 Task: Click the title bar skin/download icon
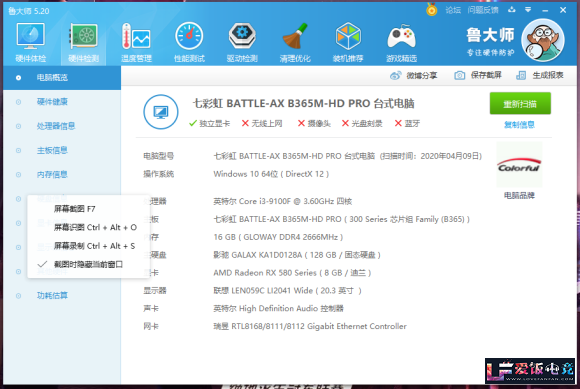tap(512, 10)
